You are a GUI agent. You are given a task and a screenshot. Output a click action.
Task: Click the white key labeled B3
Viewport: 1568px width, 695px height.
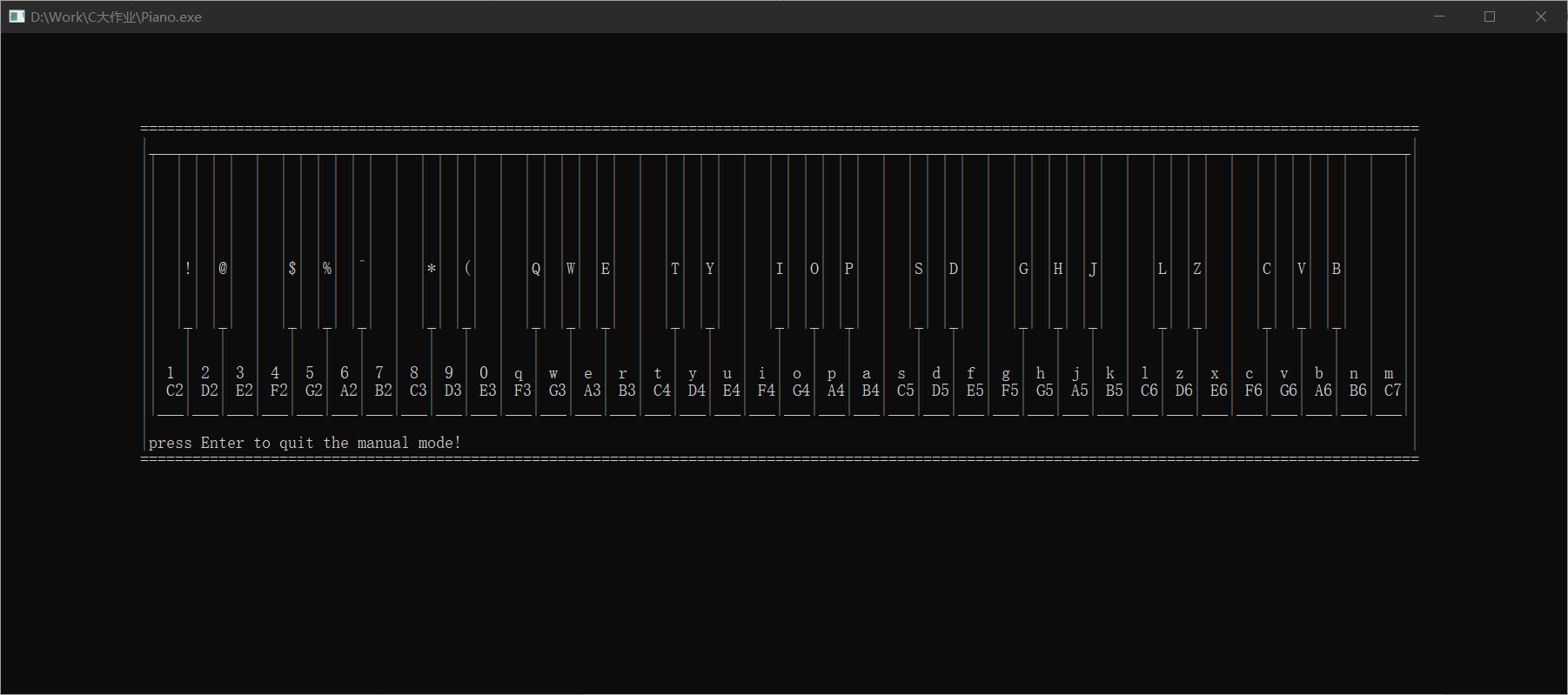(623, 383)
